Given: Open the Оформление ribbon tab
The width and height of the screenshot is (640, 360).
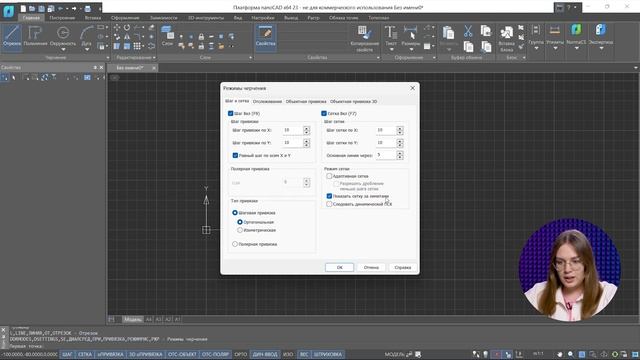Looking at the screenshot, I should click(125, 18).
